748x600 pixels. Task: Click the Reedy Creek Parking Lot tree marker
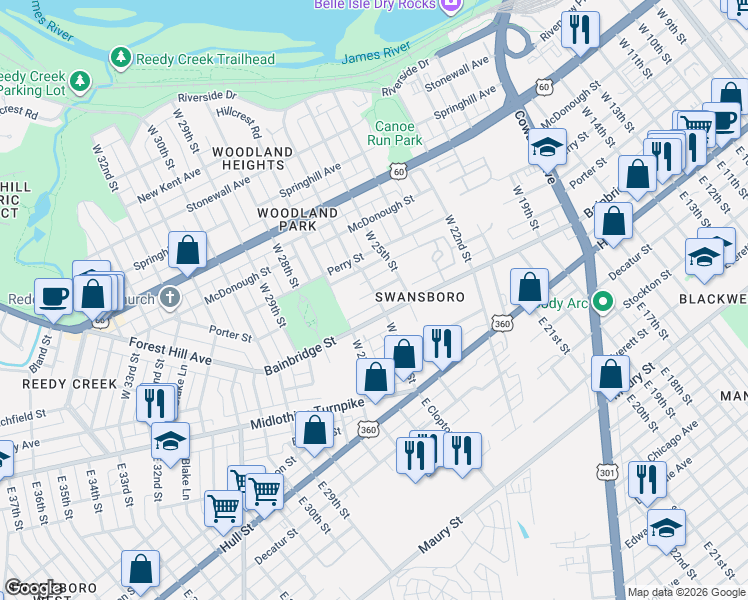[x=80, y=80]
